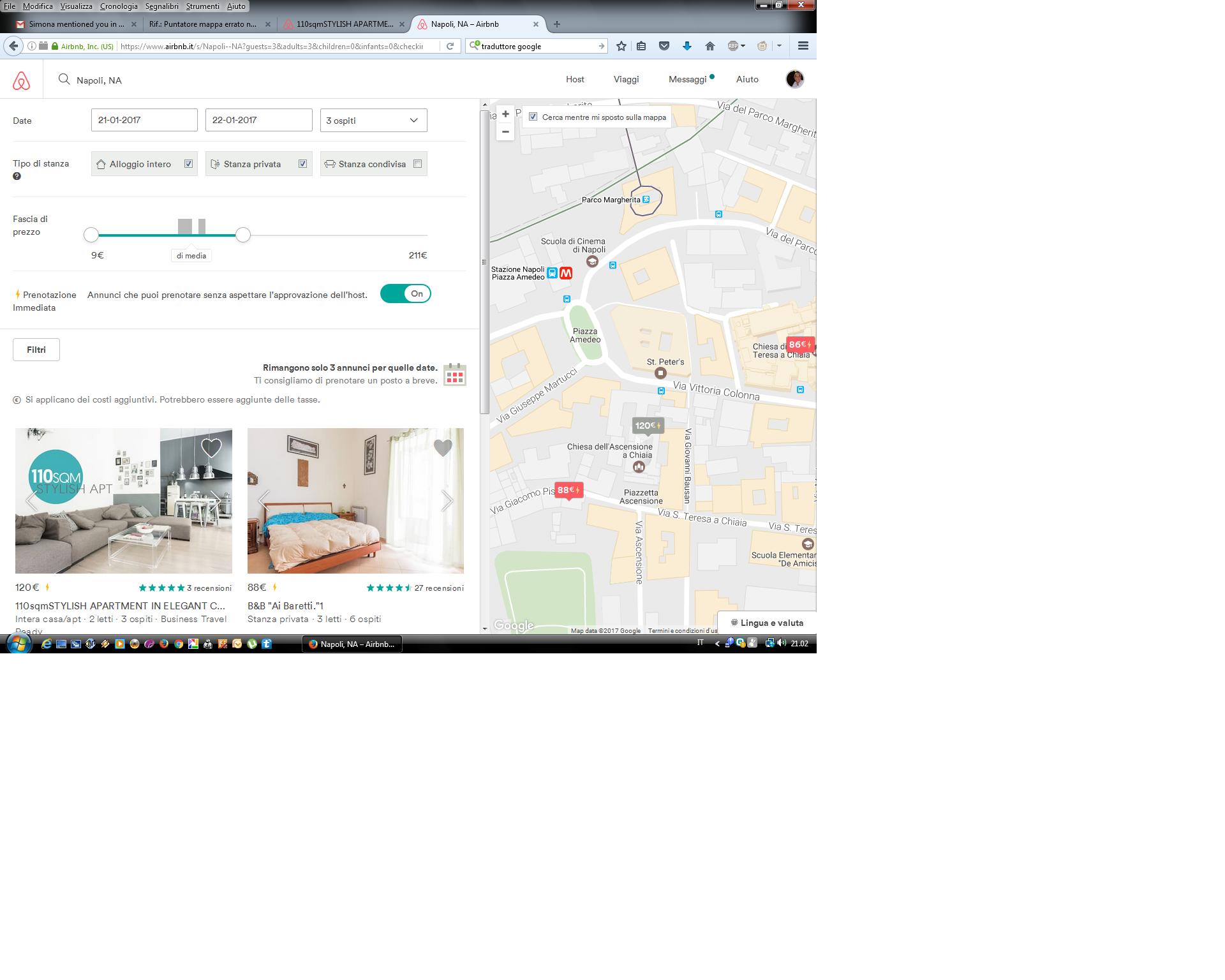Viewport: 1225px width, 980px height.
Task: Click the check-out date field 22-01-2017
Action: pyautogui.click(x=258, y=120)
